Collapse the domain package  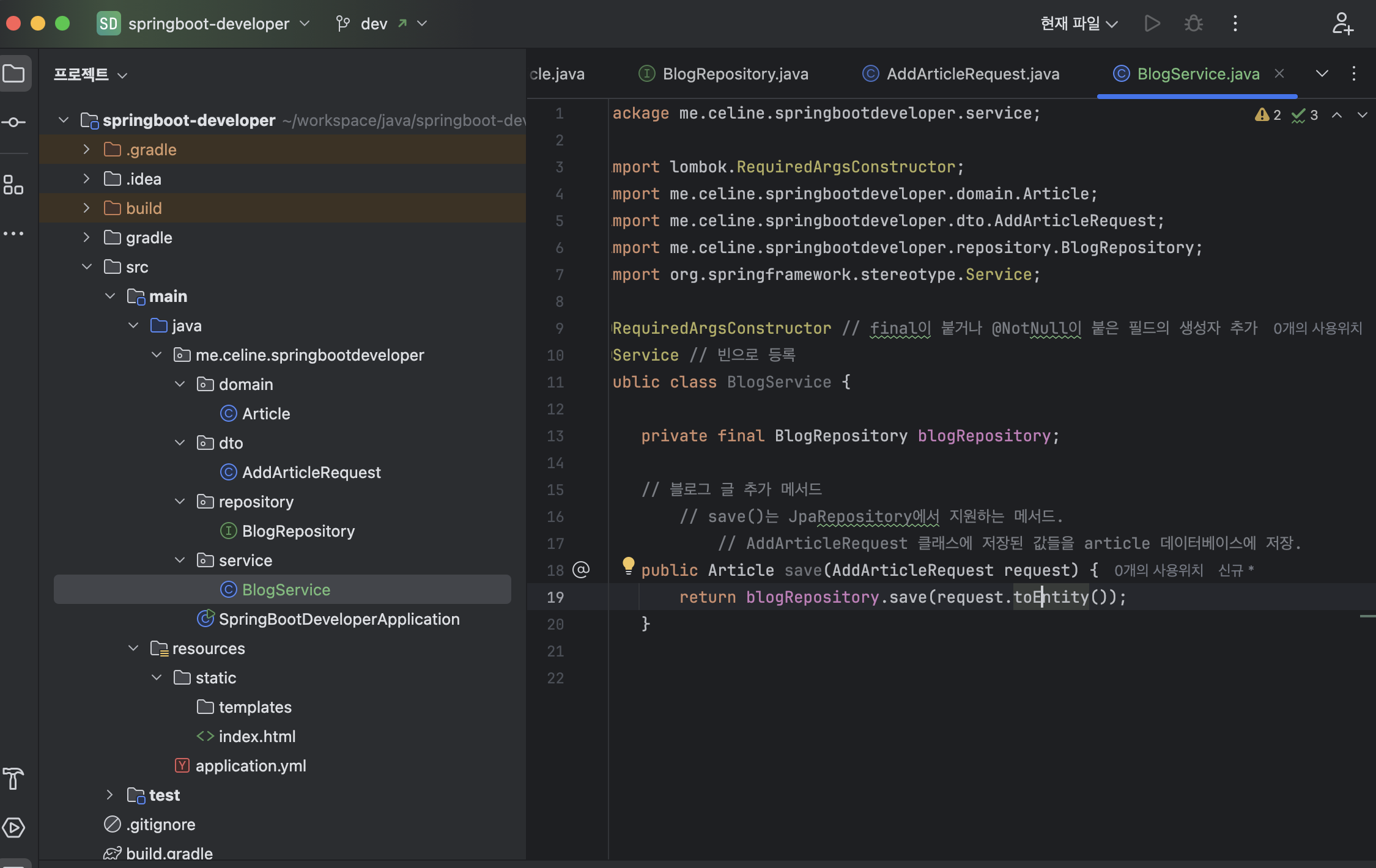[180, 384]
